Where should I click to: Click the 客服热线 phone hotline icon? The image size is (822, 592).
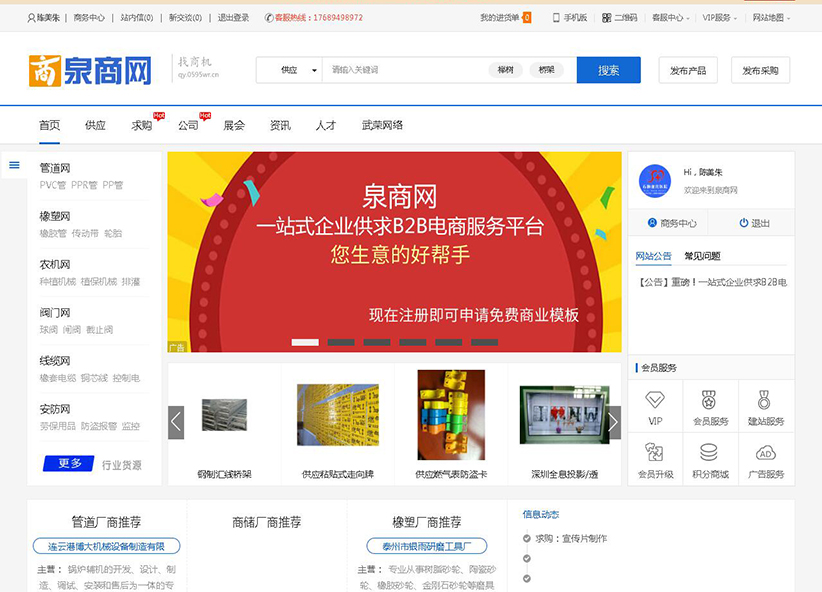coord(264,17)
